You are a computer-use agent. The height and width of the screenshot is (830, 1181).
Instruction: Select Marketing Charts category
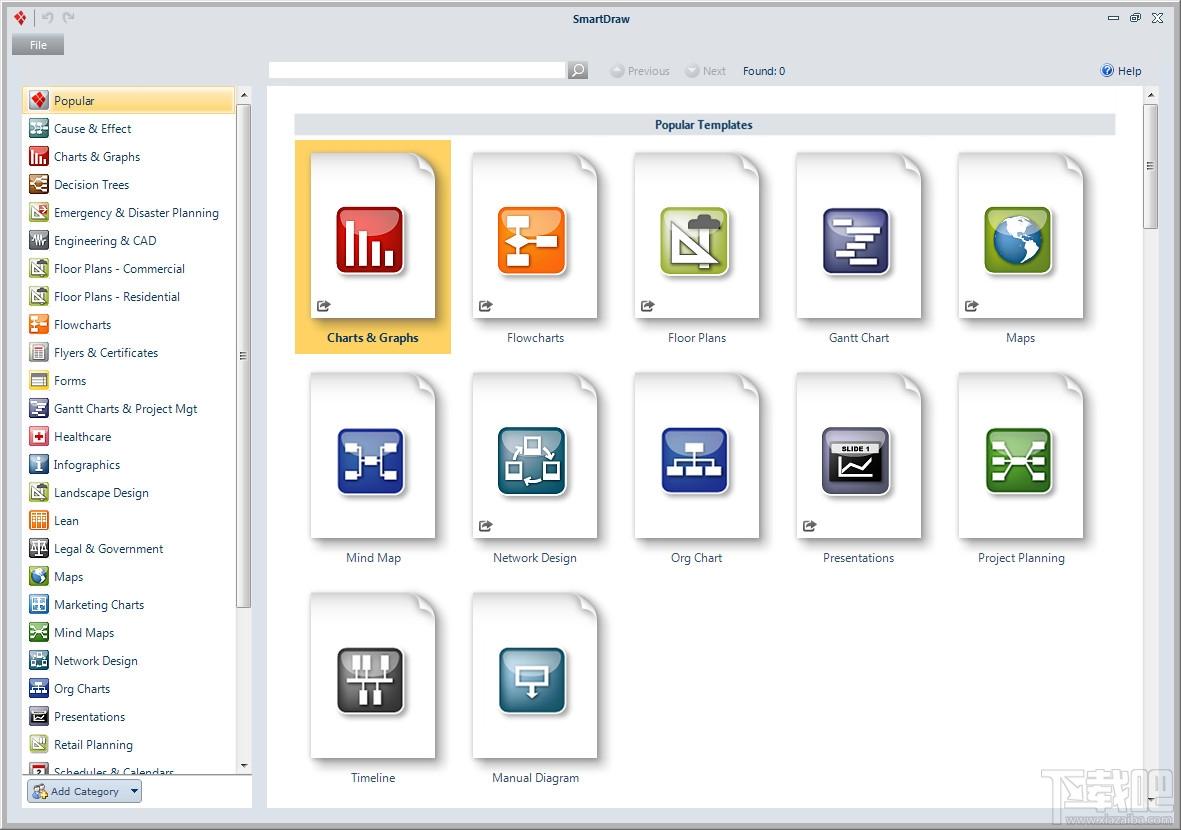[x=129, y=605]
